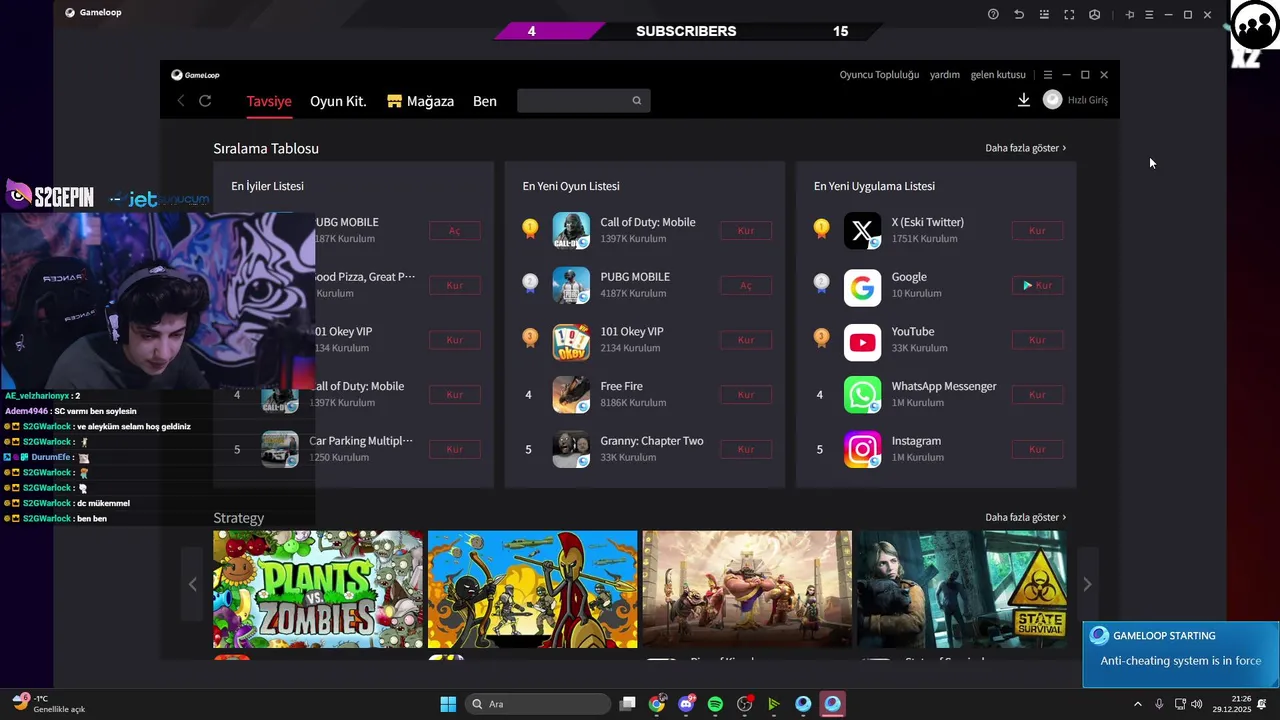1280x720 pixels.
Task: Open volume control in system tray
Action: [x=1197, y=704]
